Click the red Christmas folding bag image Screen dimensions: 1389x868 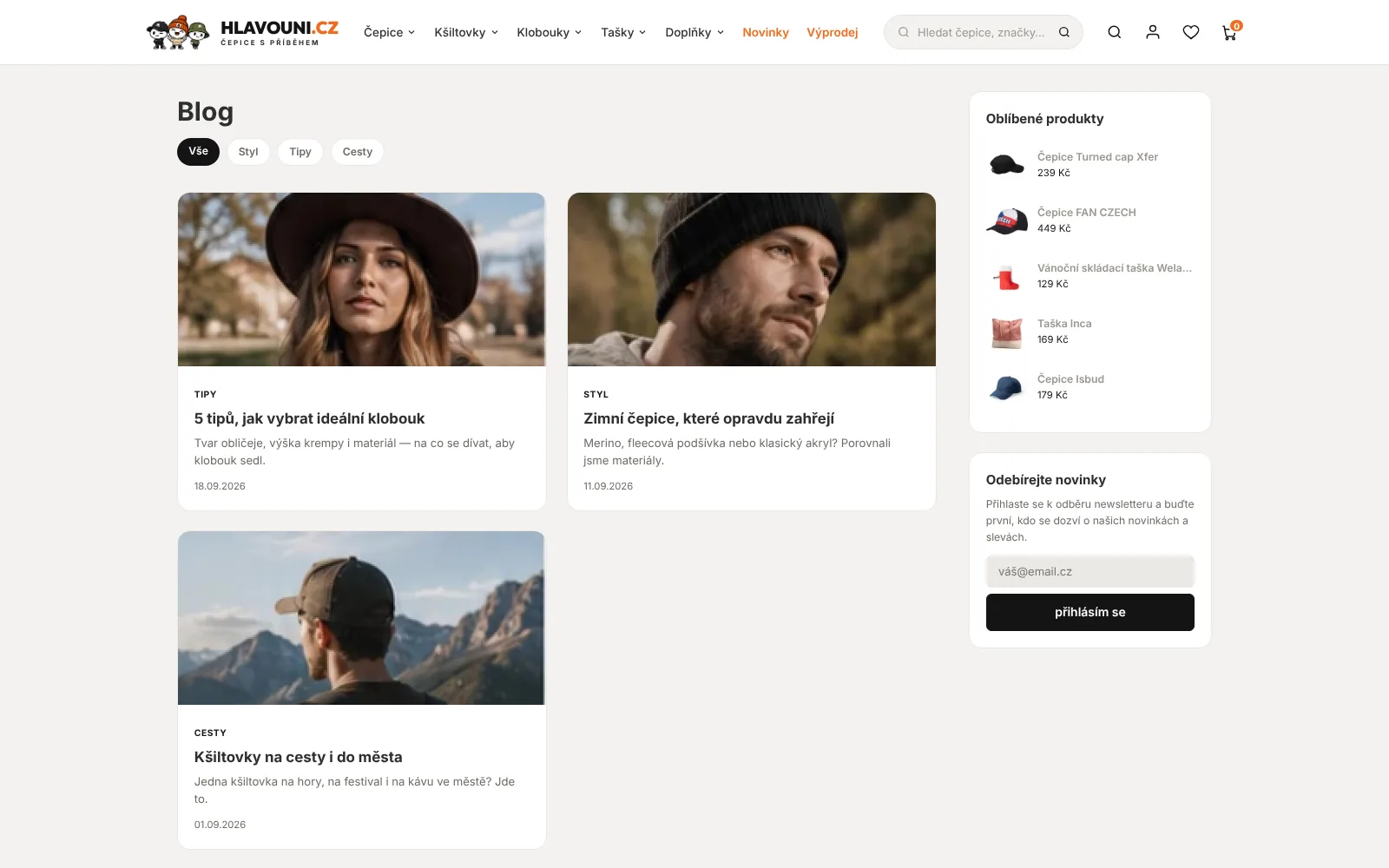(x=1007, y=275)
